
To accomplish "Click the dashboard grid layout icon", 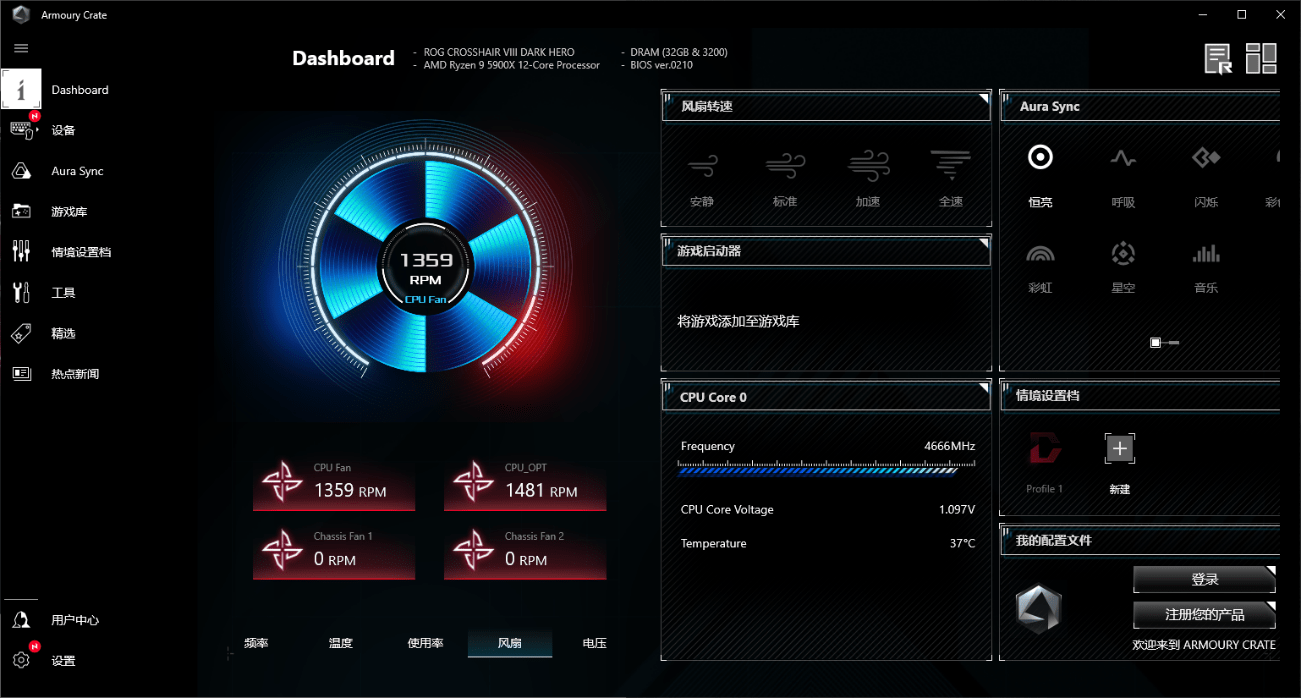I will tap(1261, 59).
